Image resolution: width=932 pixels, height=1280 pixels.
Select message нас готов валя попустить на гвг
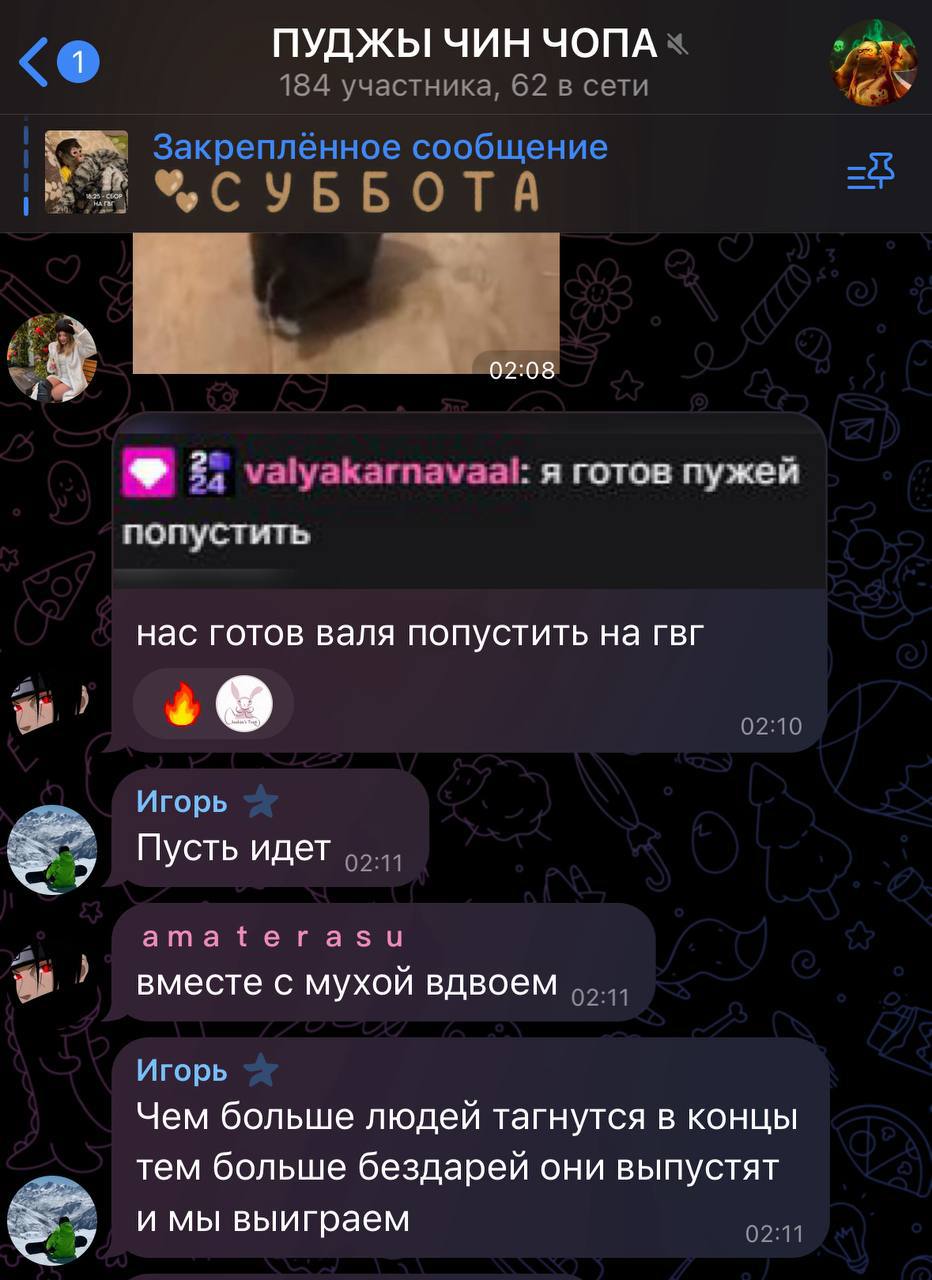(x=469, y=582)
